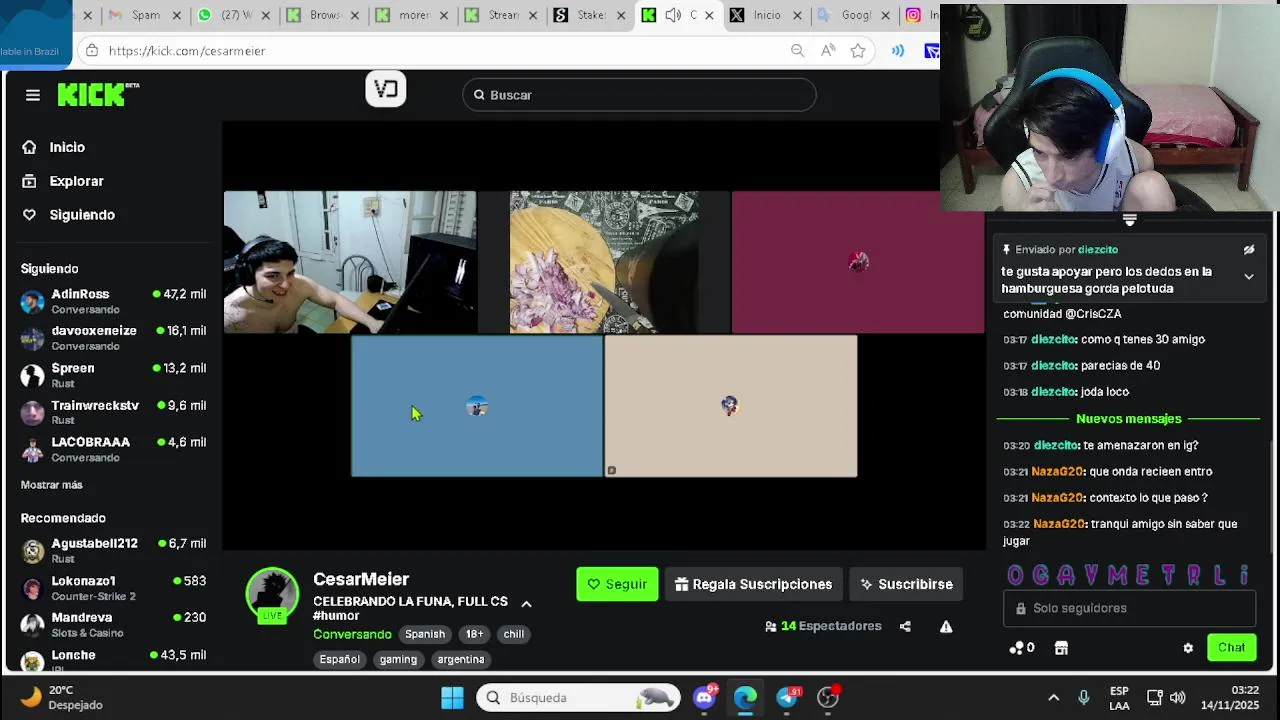Open the davooxeneize channel
1280x720 pixels.
(x=113, y=338)
